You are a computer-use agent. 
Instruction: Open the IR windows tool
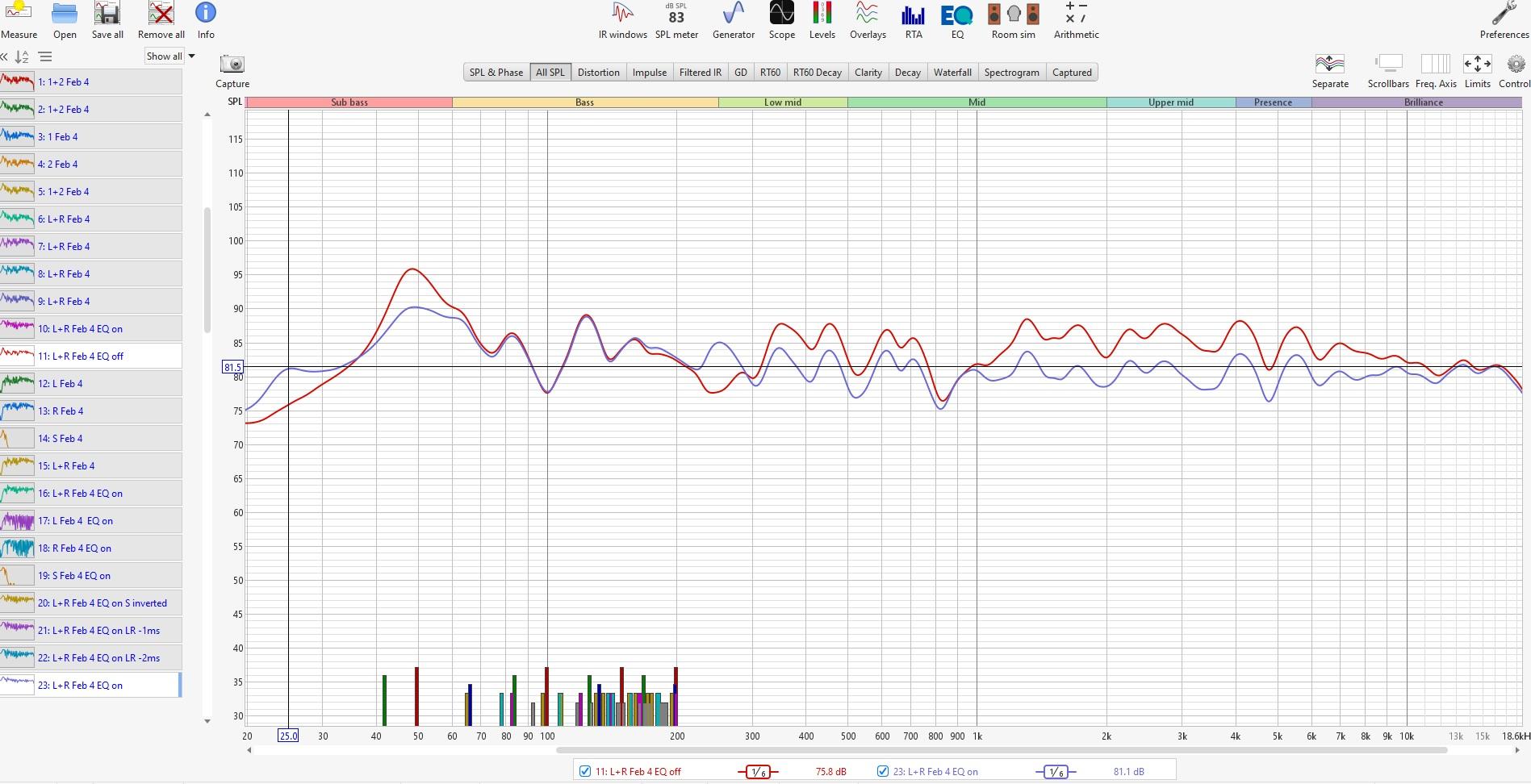(x=622, y=20)
